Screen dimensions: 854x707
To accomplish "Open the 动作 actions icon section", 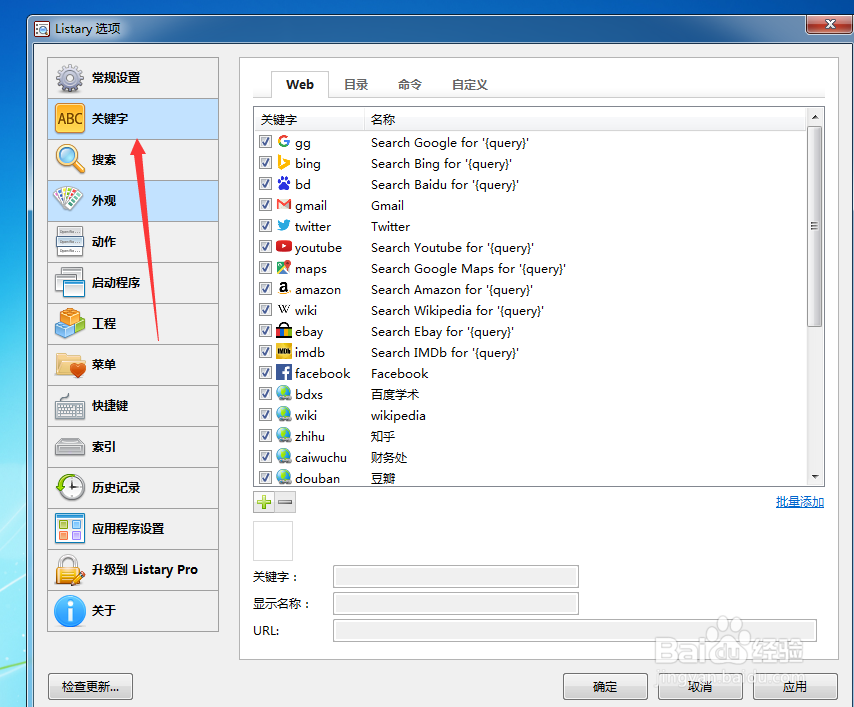I will pos(70,241).
